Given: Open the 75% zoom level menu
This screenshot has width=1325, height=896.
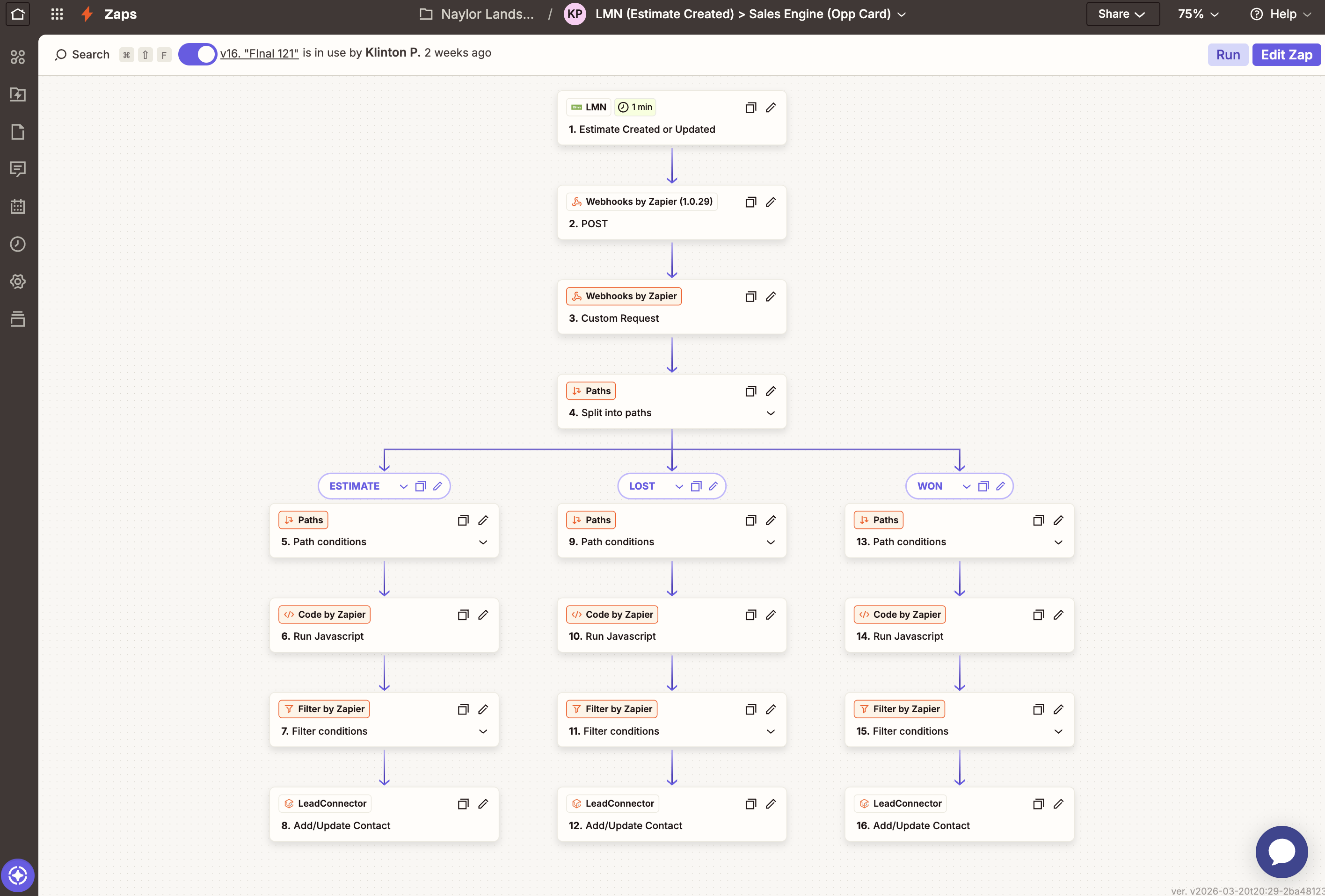Looking at the screenshot, I should [1198, 14].
